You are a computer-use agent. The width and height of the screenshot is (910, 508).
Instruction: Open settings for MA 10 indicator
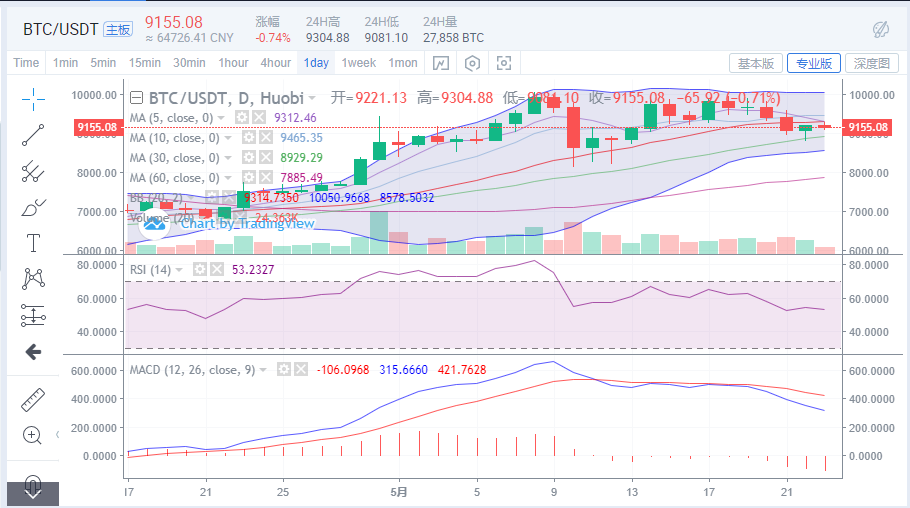click(248, 138)
